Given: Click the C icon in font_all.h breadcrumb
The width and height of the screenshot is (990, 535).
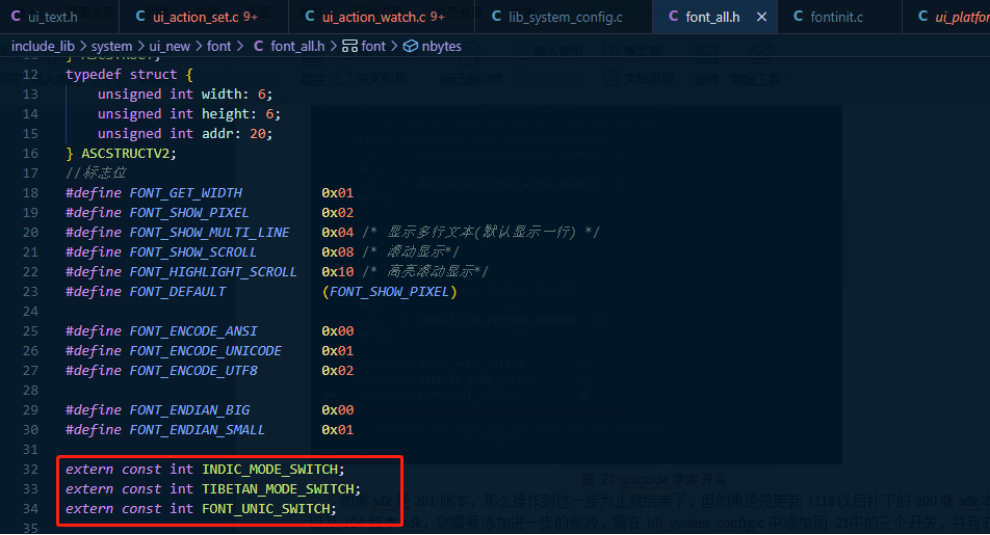Looking at the screenshot, I should tap(258, 46).
